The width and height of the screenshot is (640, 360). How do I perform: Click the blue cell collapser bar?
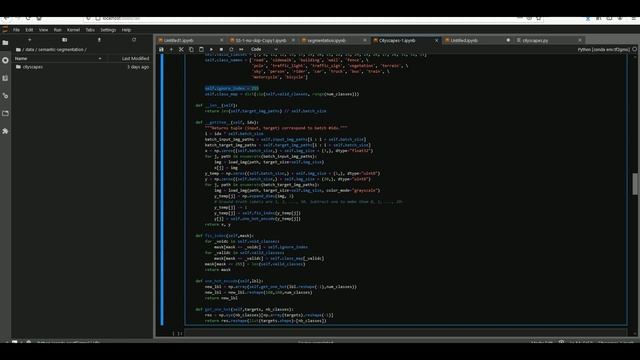(x=162, y=189)
